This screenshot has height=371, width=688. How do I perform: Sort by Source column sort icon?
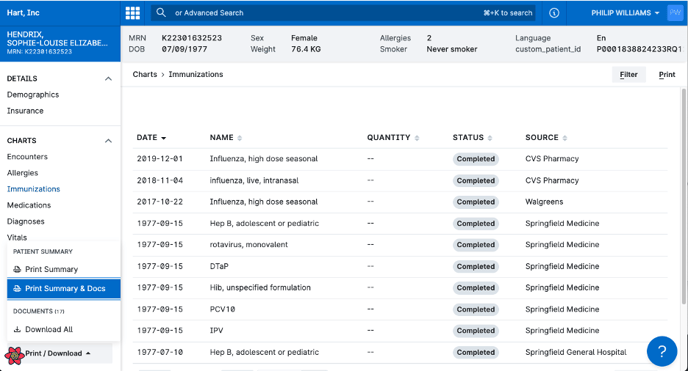(x=565, y=138)
